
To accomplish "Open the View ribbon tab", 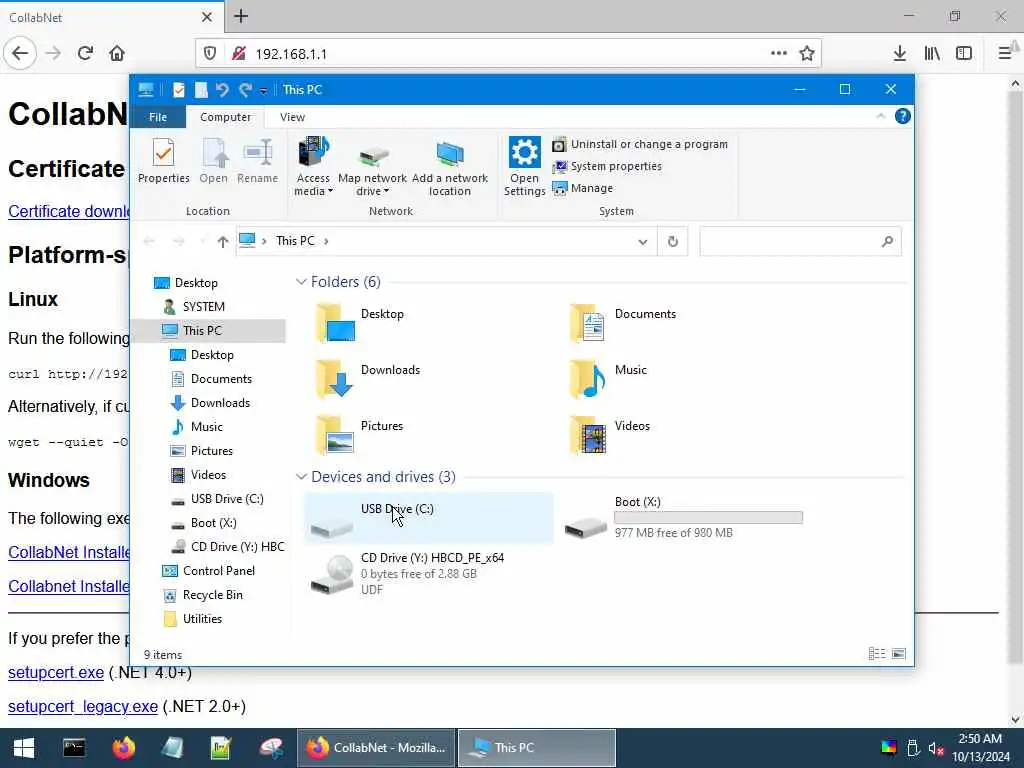I will (292, 117).
